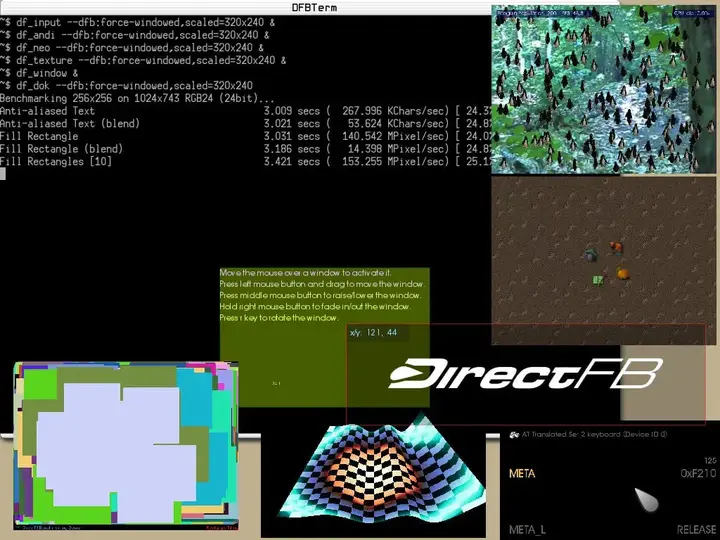Viewport: 720px width, 540px height.
Task: Click the terminal's block text cursor
Action: coord(3,174)
